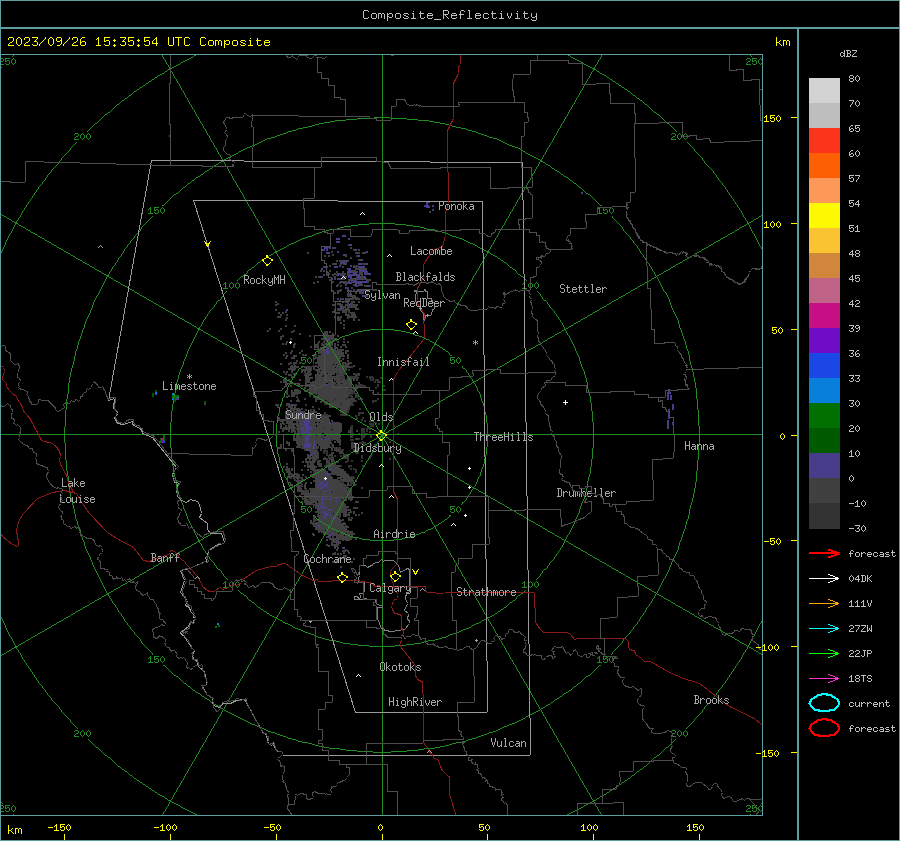Click the Strathmore label
Screen dimensions: 900x841
(486, 592)
